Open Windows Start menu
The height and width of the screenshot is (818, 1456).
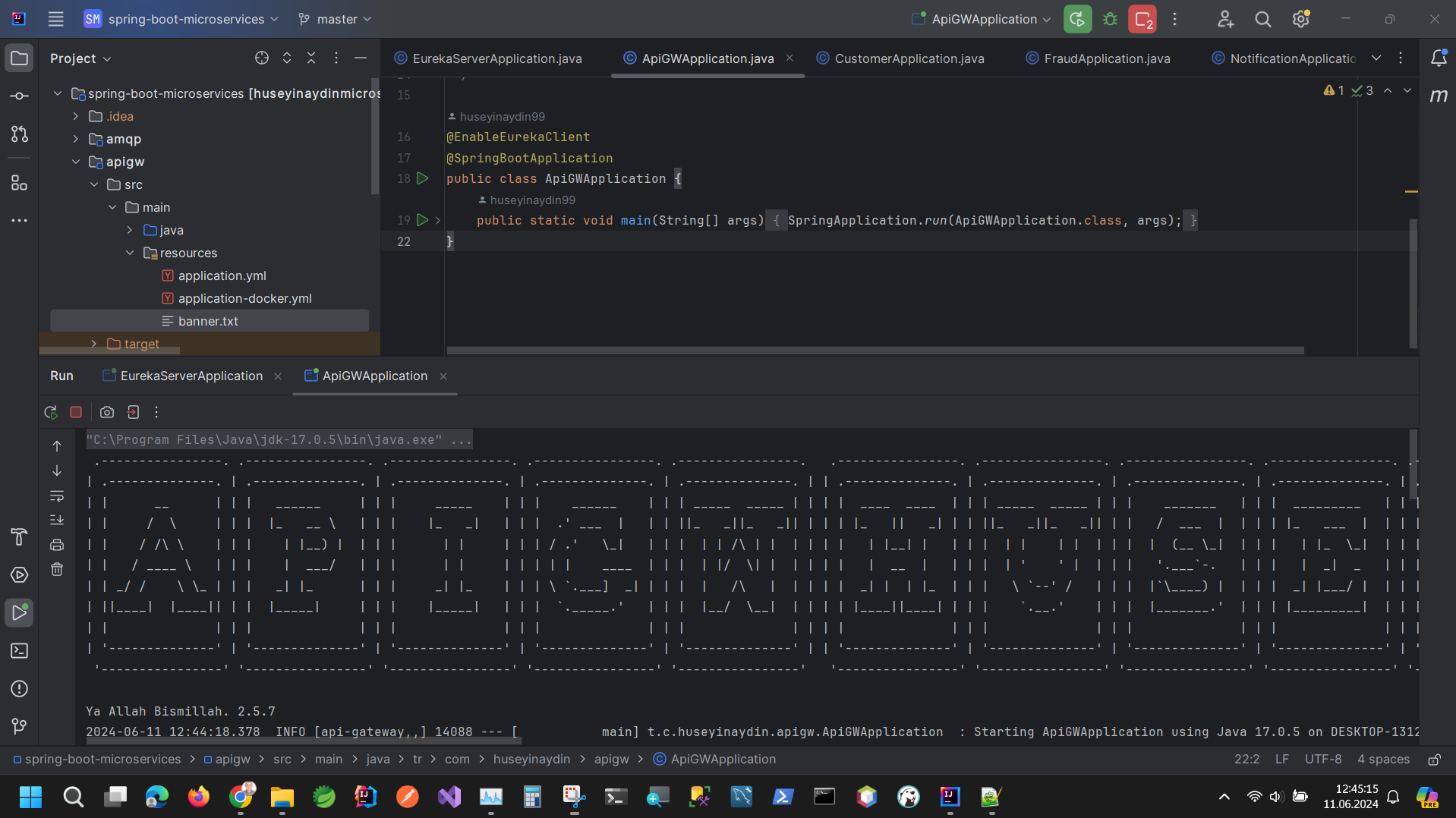30,797
